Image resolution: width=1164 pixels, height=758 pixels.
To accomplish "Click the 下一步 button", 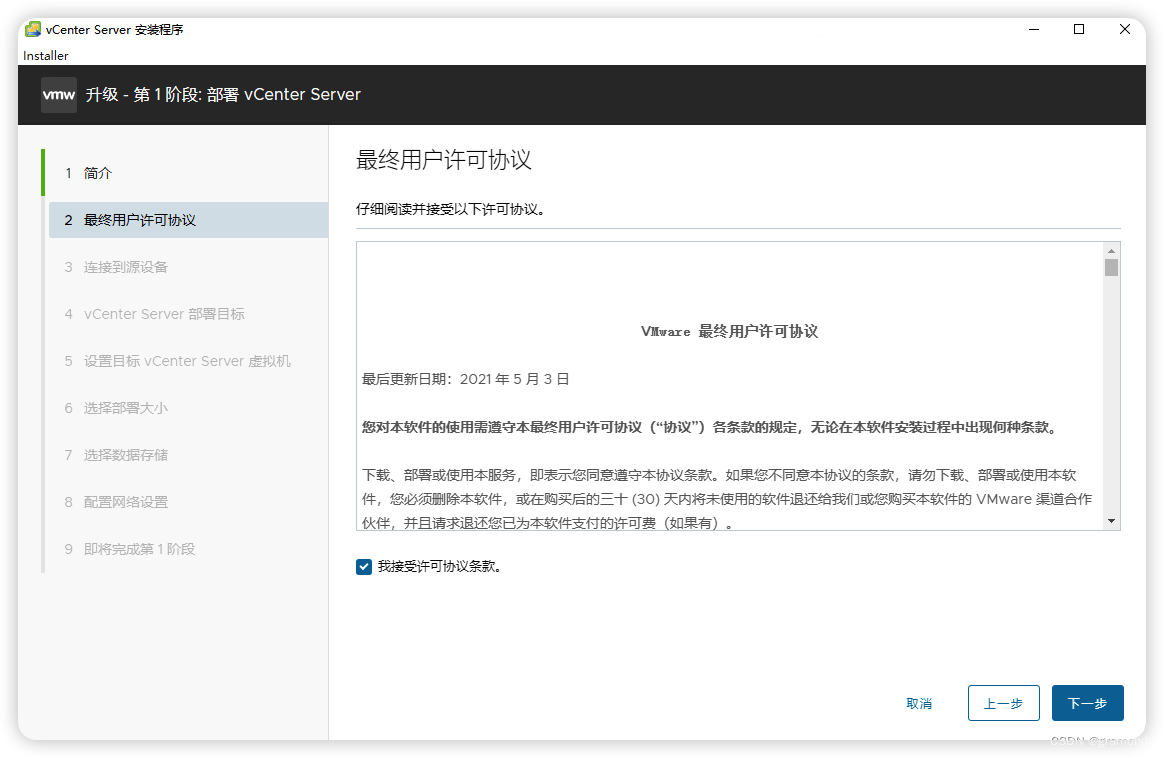I will point(1087,703).
